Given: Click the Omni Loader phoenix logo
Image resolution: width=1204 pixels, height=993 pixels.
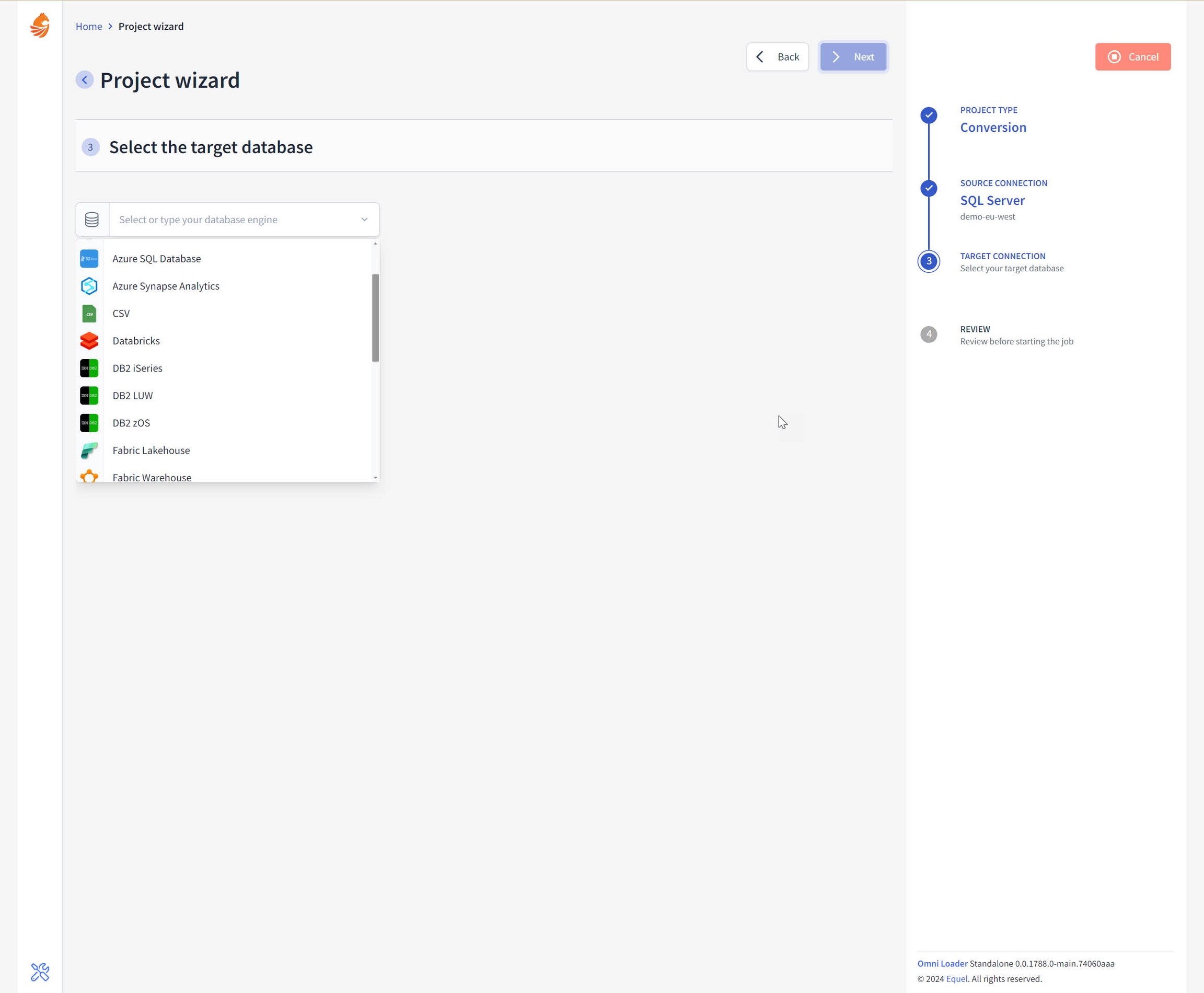Looking at the screenshot, I should tap(40, 26).
